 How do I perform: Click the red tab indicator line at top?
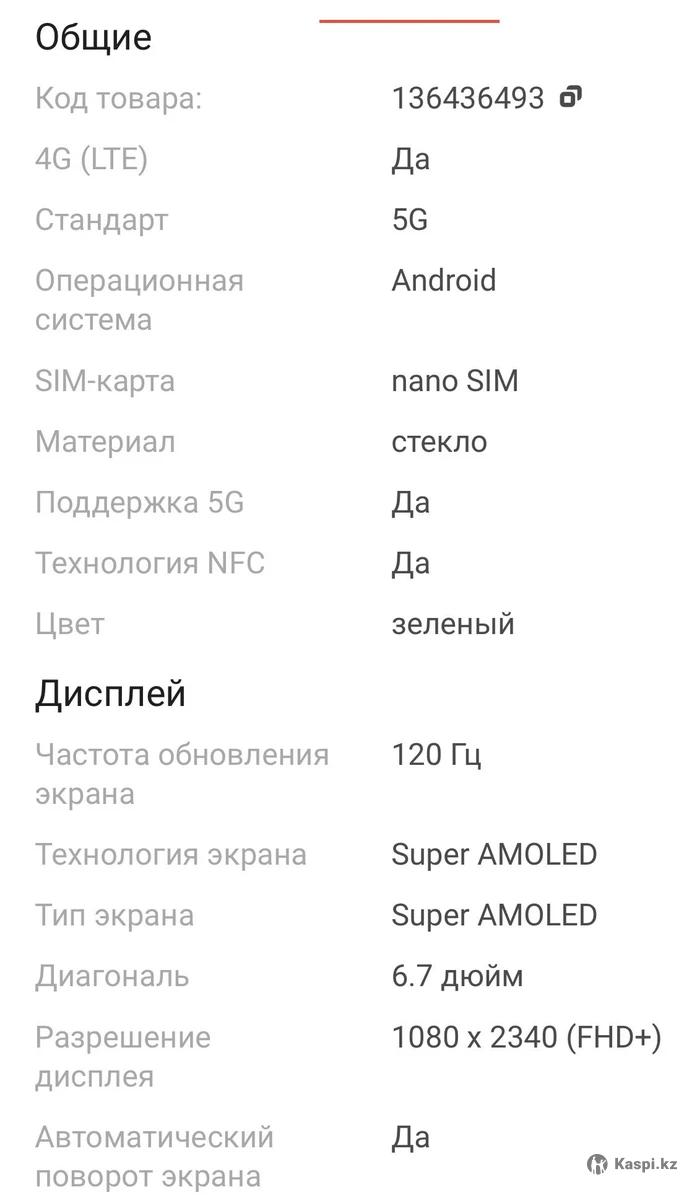click(409, 20)
